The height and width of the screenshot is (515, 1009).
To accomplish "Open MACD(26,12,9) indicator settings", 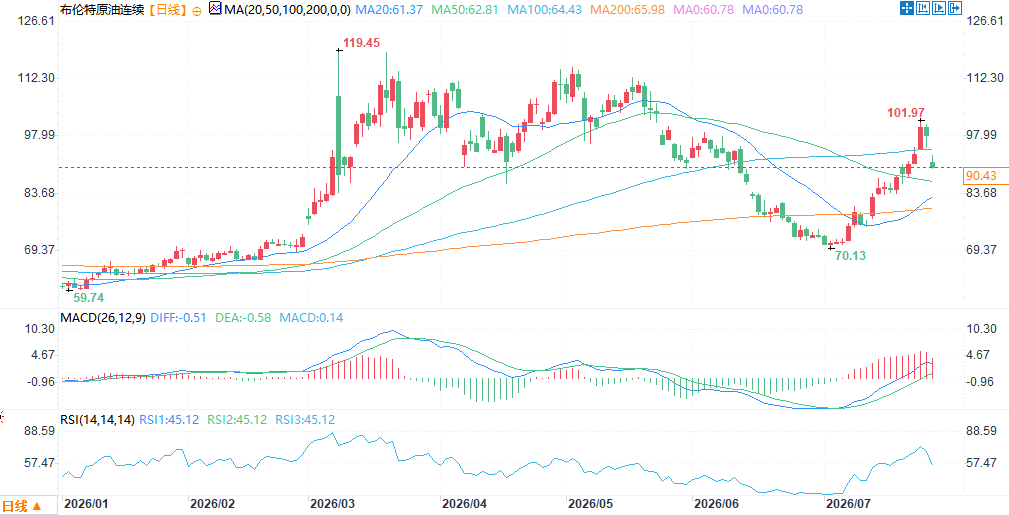I will point(103,317).
